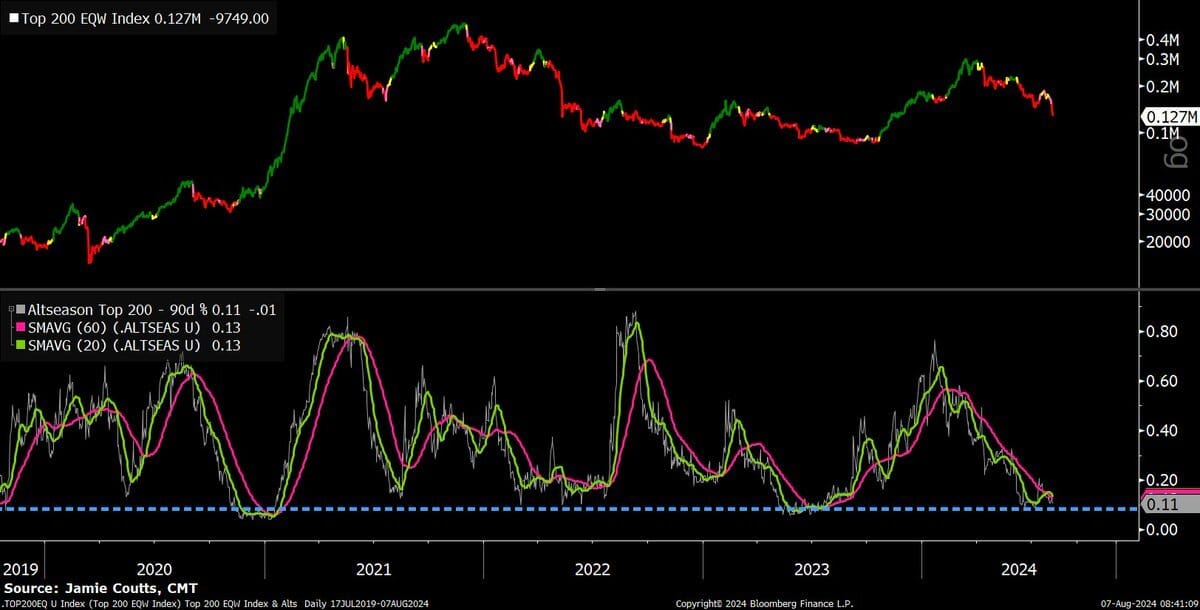
Task: Click the Source: Jamie Coutts, CMT text
Action: pos(100,587)
